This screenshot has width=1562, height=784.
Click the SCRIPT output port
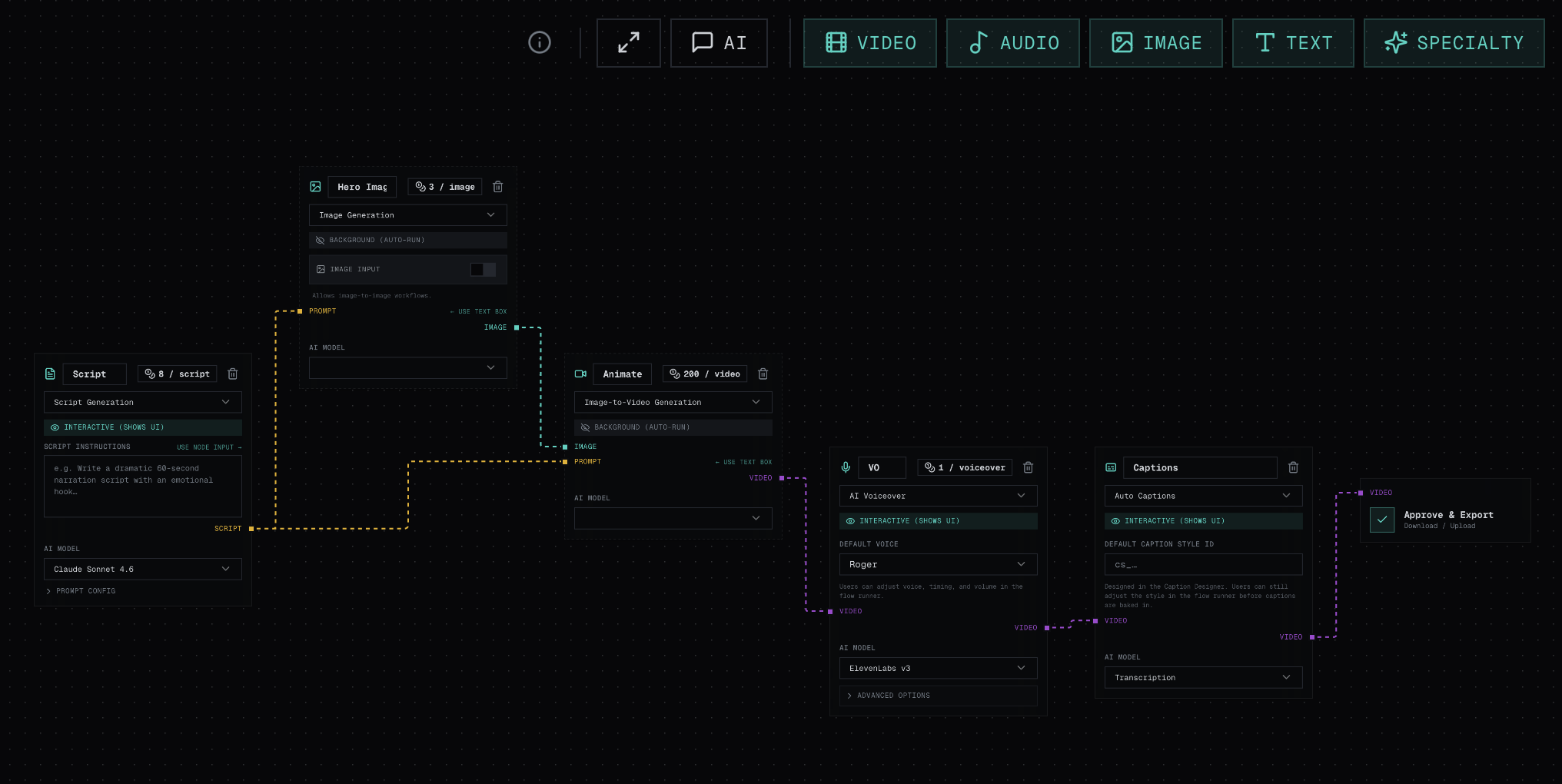click(251, 529)
